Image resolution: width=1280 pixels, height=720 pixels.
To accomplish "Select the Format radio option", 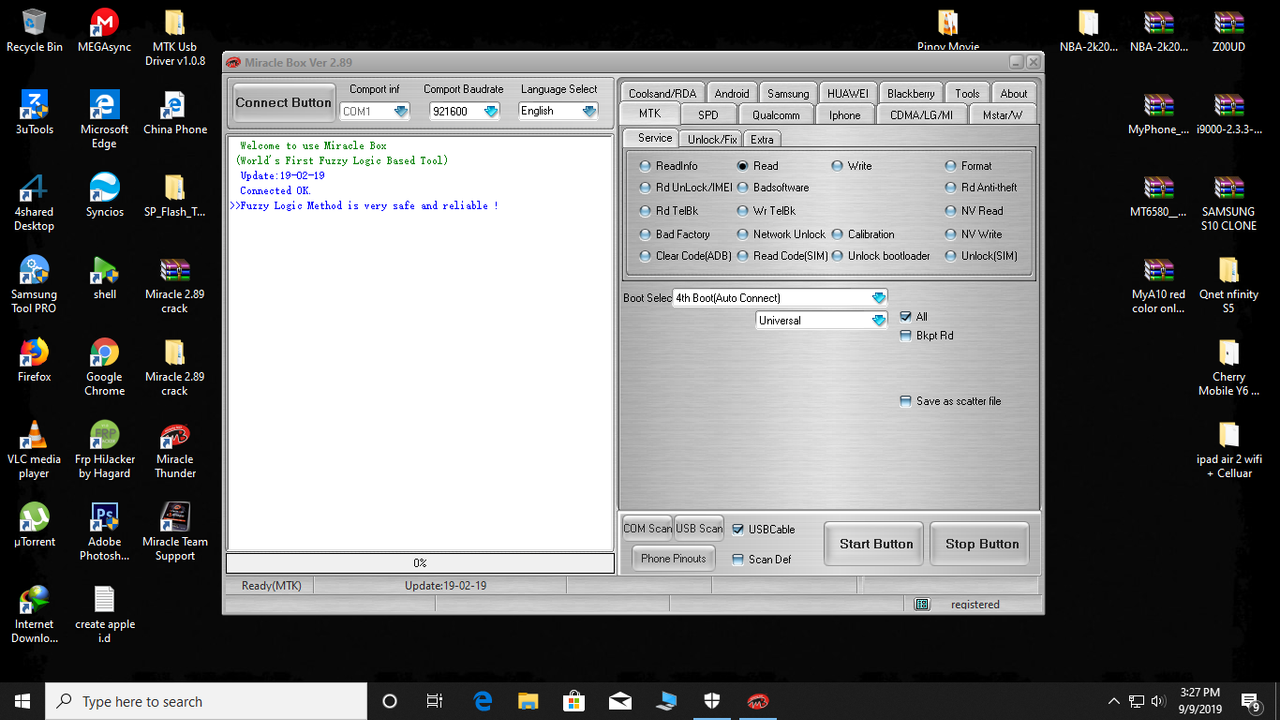I will coord(969,166).
